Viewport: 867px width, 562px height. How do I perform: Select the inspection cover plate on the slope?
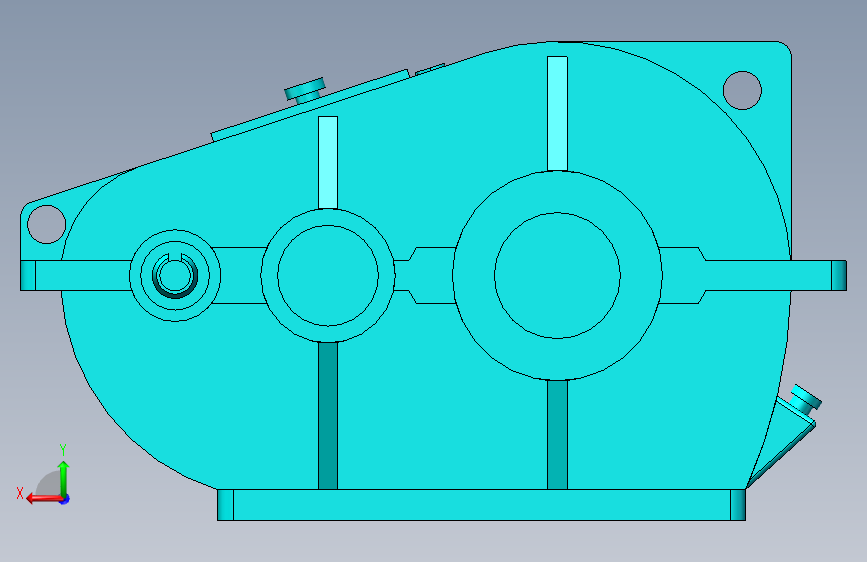(311, 105)
